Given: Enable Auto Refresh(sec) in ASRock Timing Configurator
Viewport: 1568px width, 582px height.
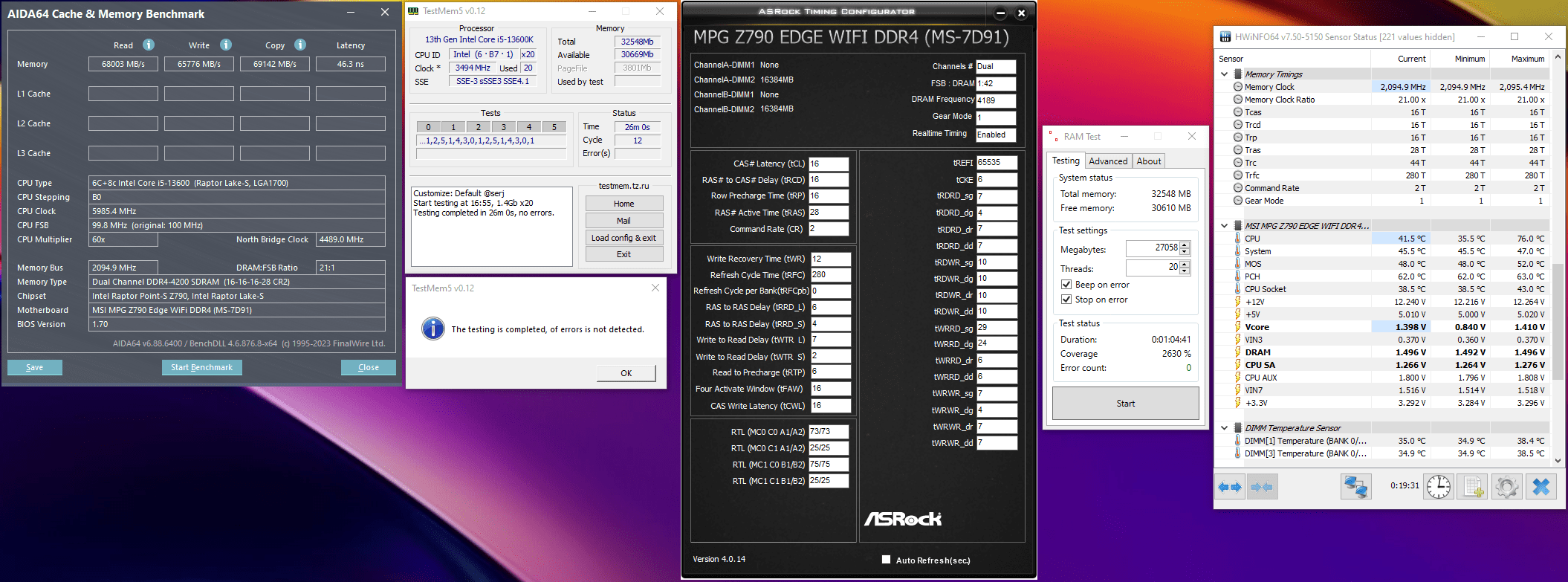Looking at the screenshot, I should [886, 560].
